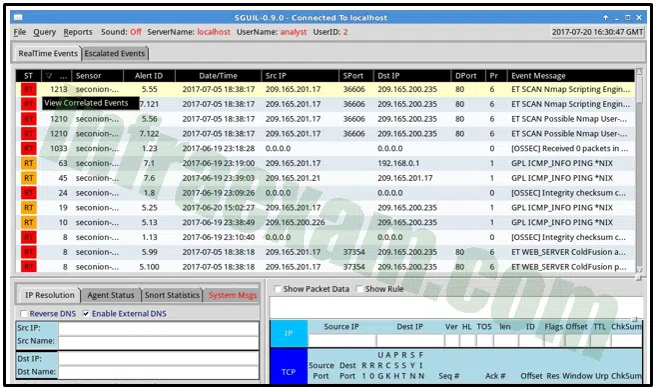Click the sort arrow in second column header
Image resolution: width=656 pixels, height=390 pixels.
point(49,76)
